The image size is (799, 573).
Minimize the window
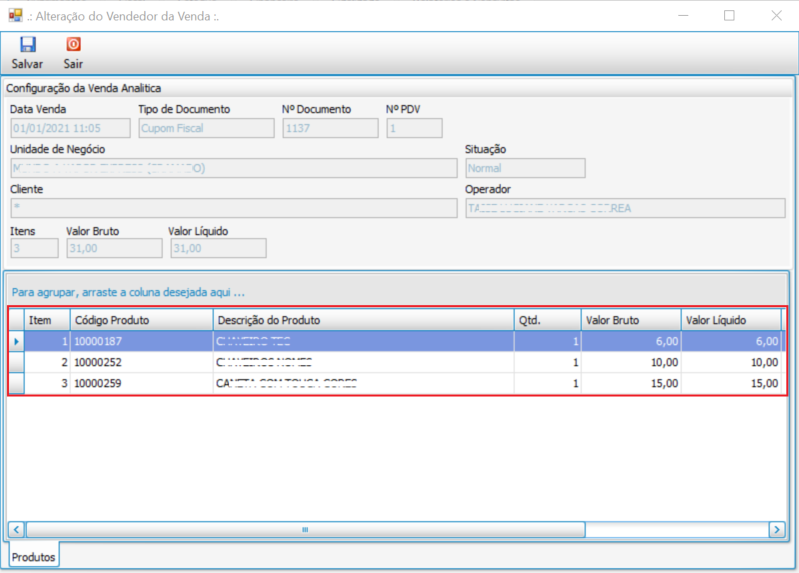pyautogui.click(x=683, y=16)
